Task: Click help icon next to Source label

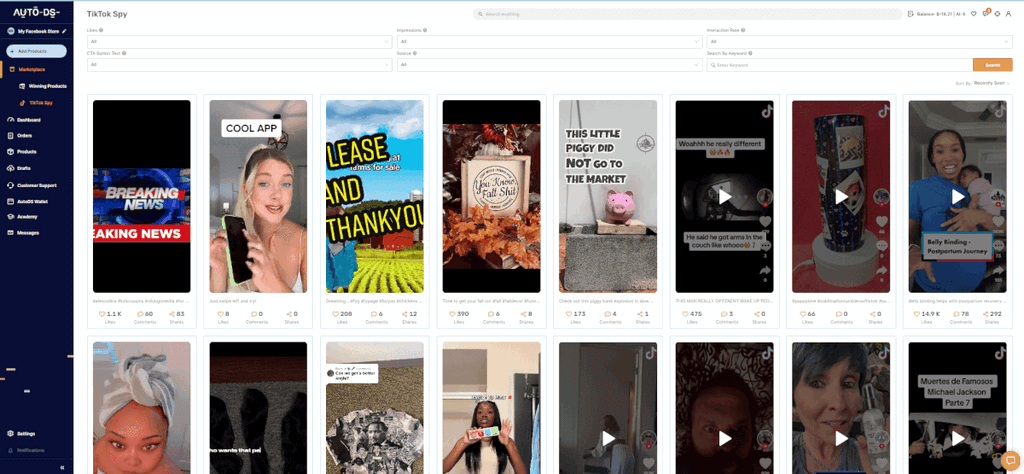Action: 415,54
